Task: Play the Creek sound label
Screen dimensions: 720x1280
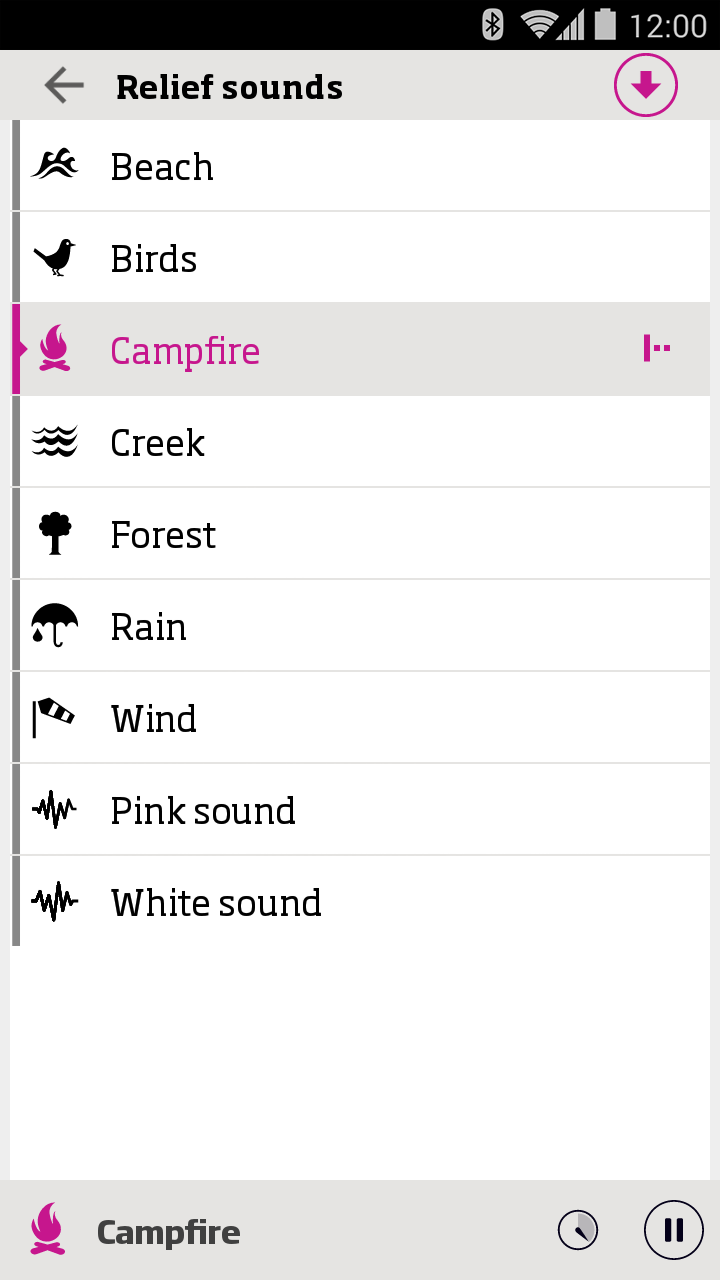Action: click(158, 443)
